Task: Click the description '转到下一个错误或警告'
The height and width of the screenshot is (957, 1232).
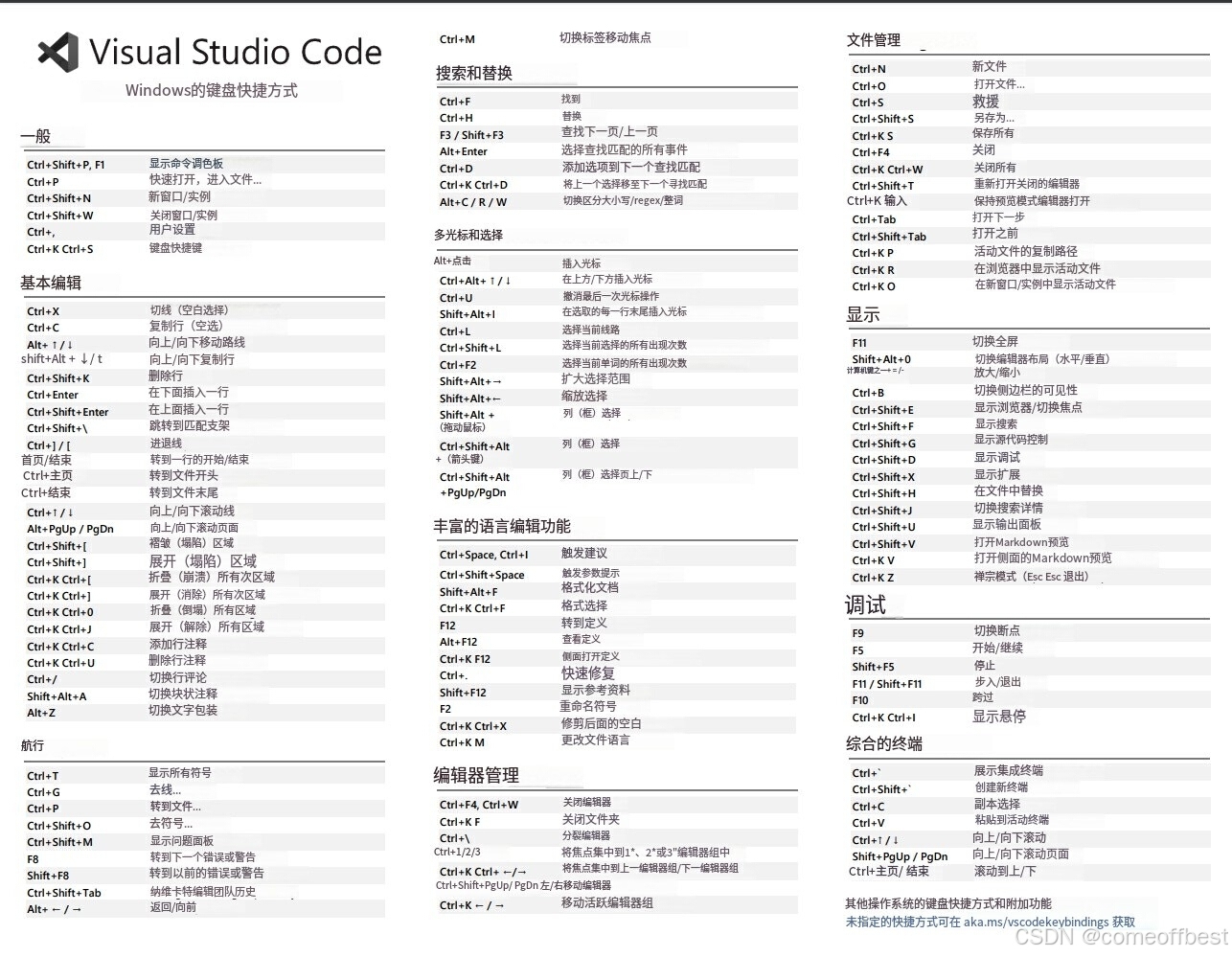Action: tap(203, 856)
